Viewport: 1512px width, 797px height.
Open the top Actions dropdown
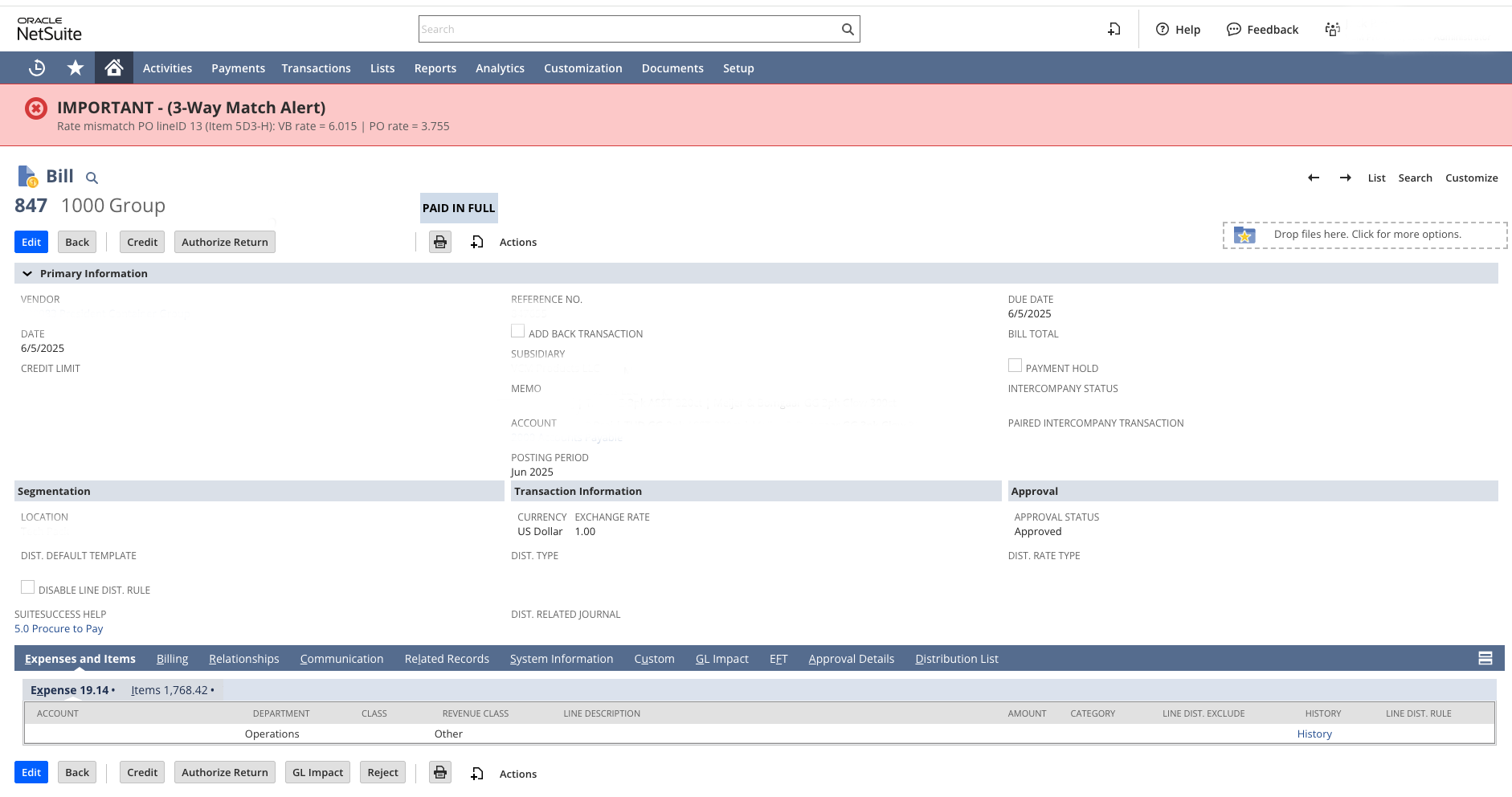click(518, 243)
